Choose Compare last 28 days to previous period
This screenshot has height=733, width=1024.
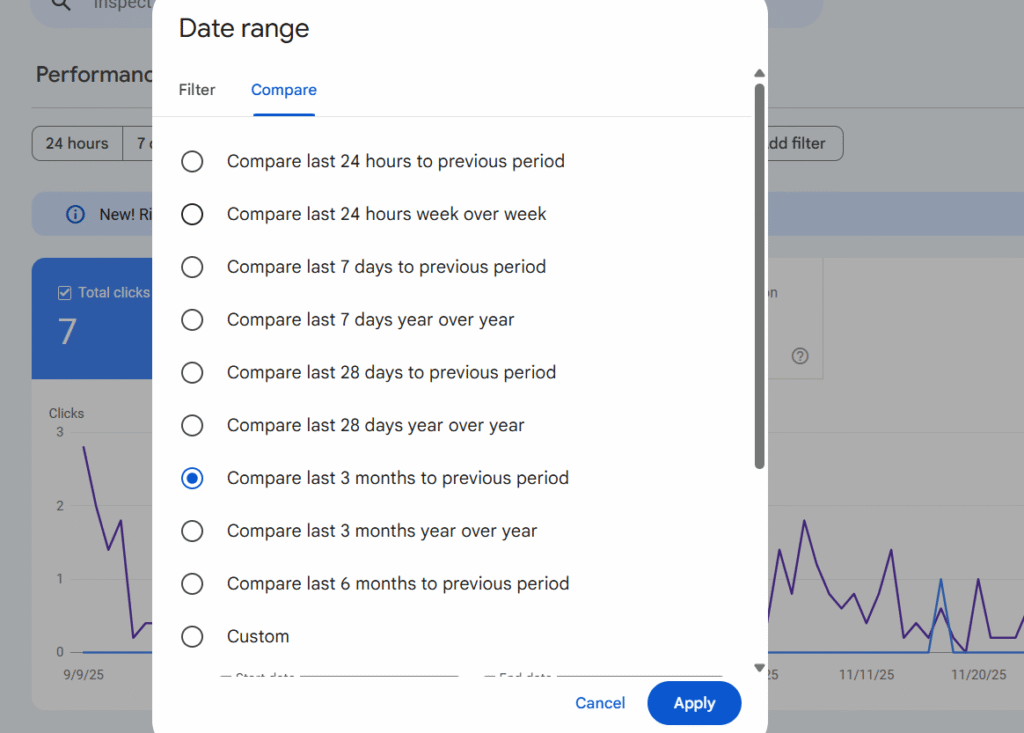click(x=192, y=372)
